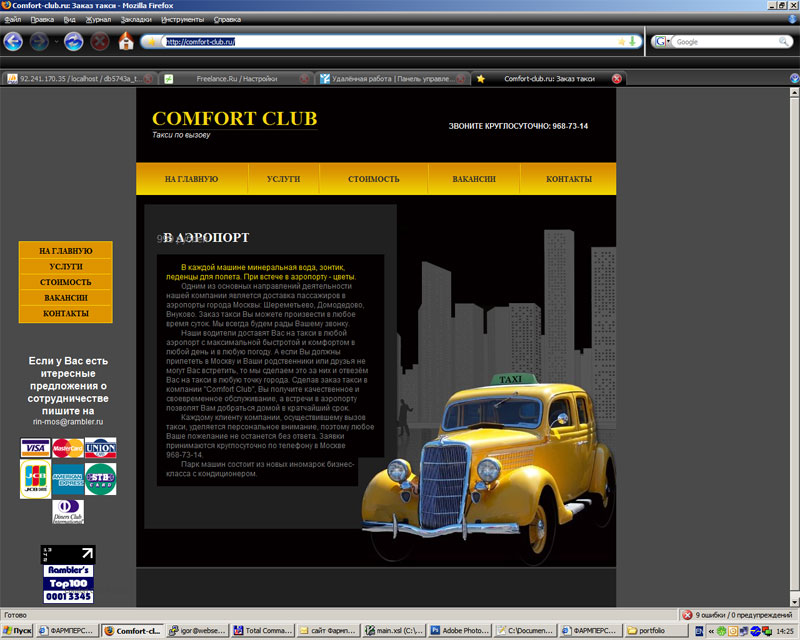Open the Вид menu

[x=69, y=19]
